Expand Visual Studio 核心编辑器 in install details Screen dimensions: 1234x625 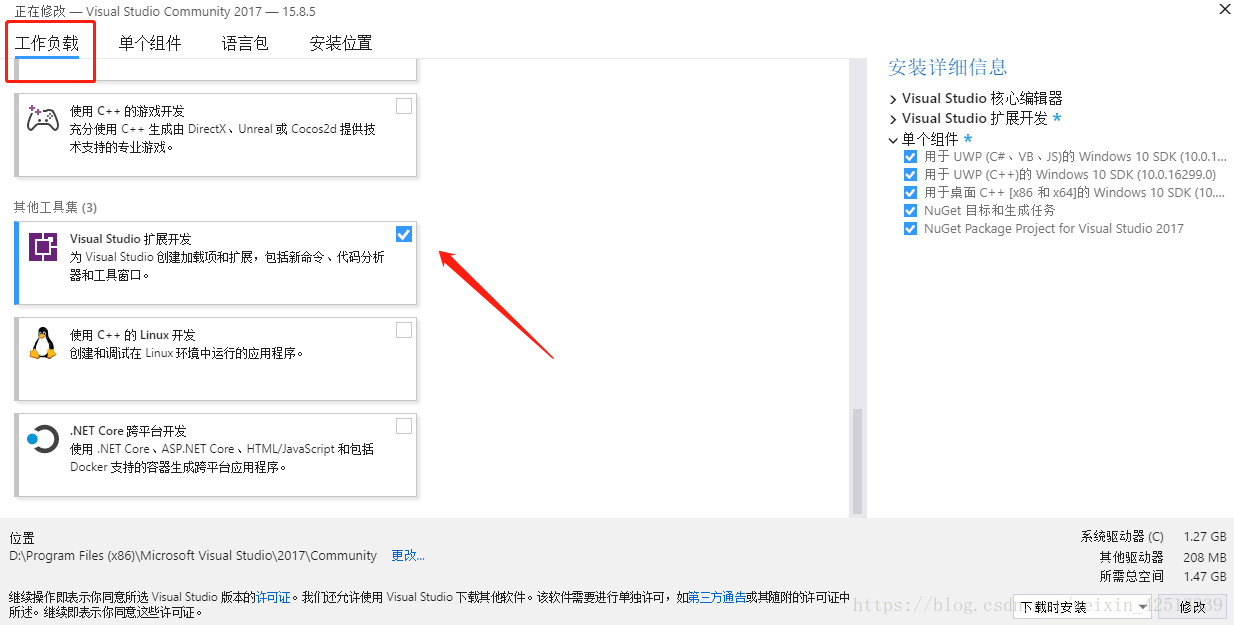[x=893, y=99]
